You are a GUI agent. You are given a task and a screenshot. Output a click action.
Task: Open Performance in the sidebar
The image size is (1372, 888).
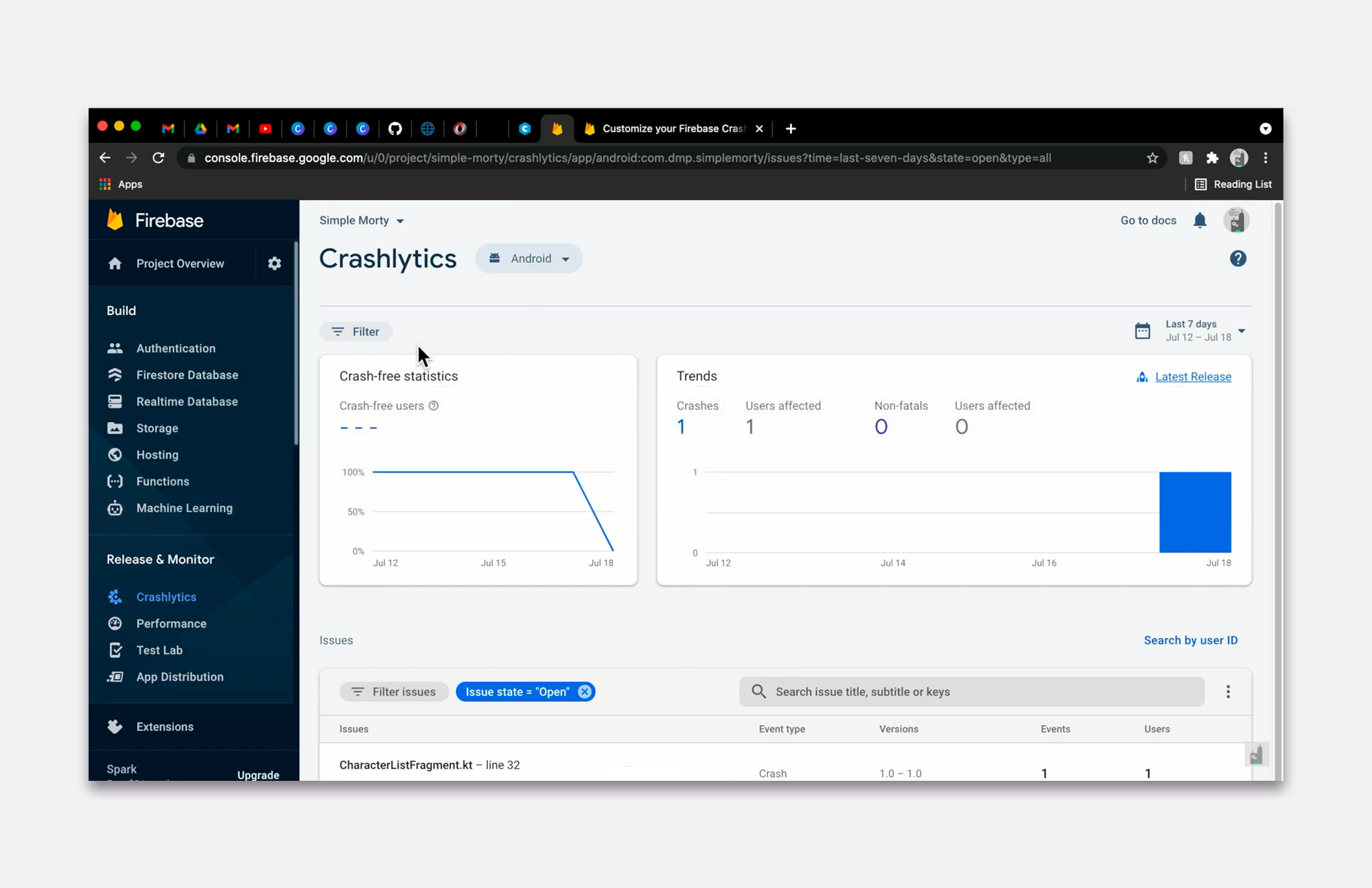pos(171,624)
